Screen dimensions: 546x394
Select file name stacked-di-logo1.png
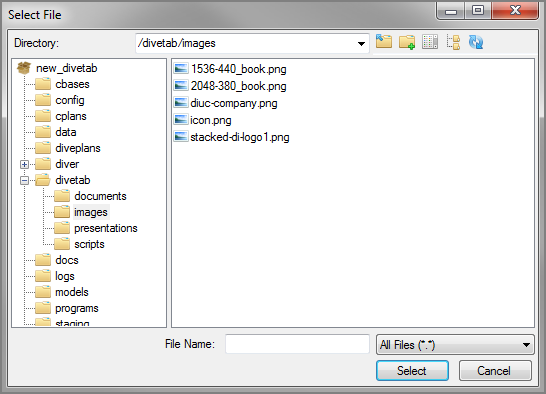pos(240,137)
